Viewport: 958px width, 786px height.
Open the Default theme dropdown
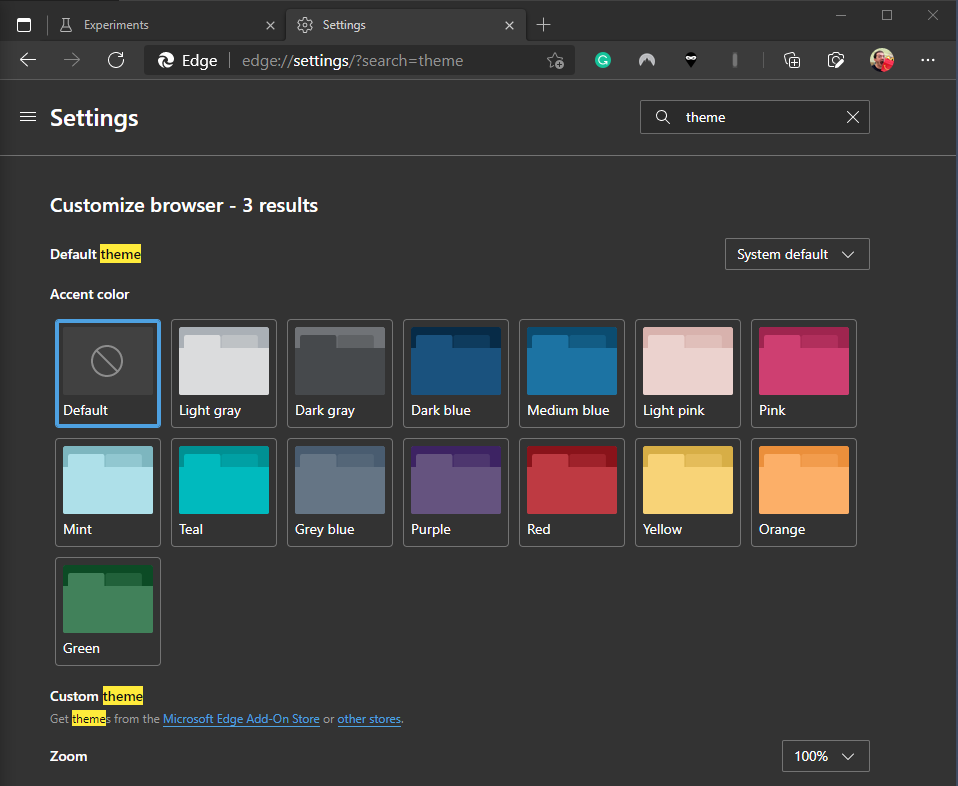pyautogui.click(x=797, y=254)
